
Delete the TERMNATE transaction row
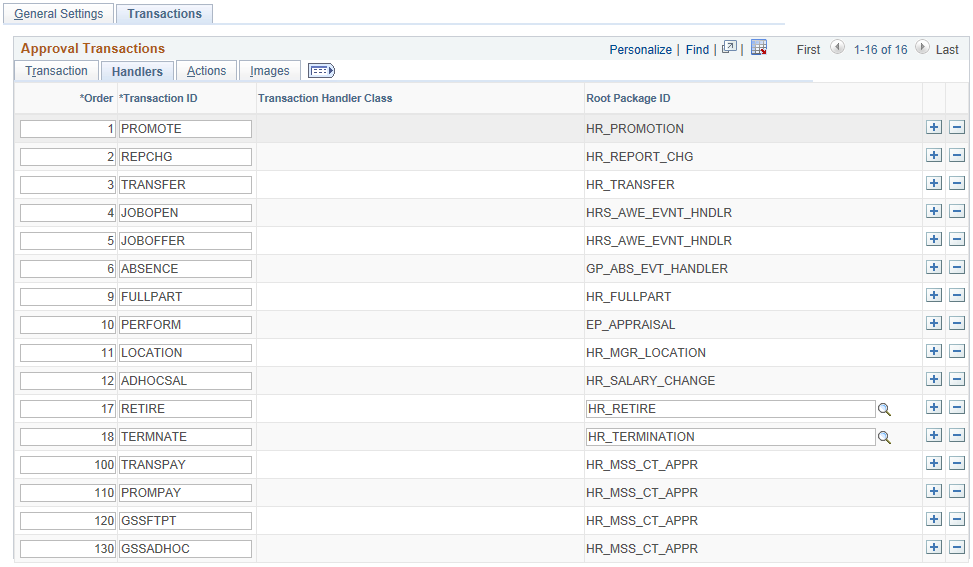[x=957, y=435]
